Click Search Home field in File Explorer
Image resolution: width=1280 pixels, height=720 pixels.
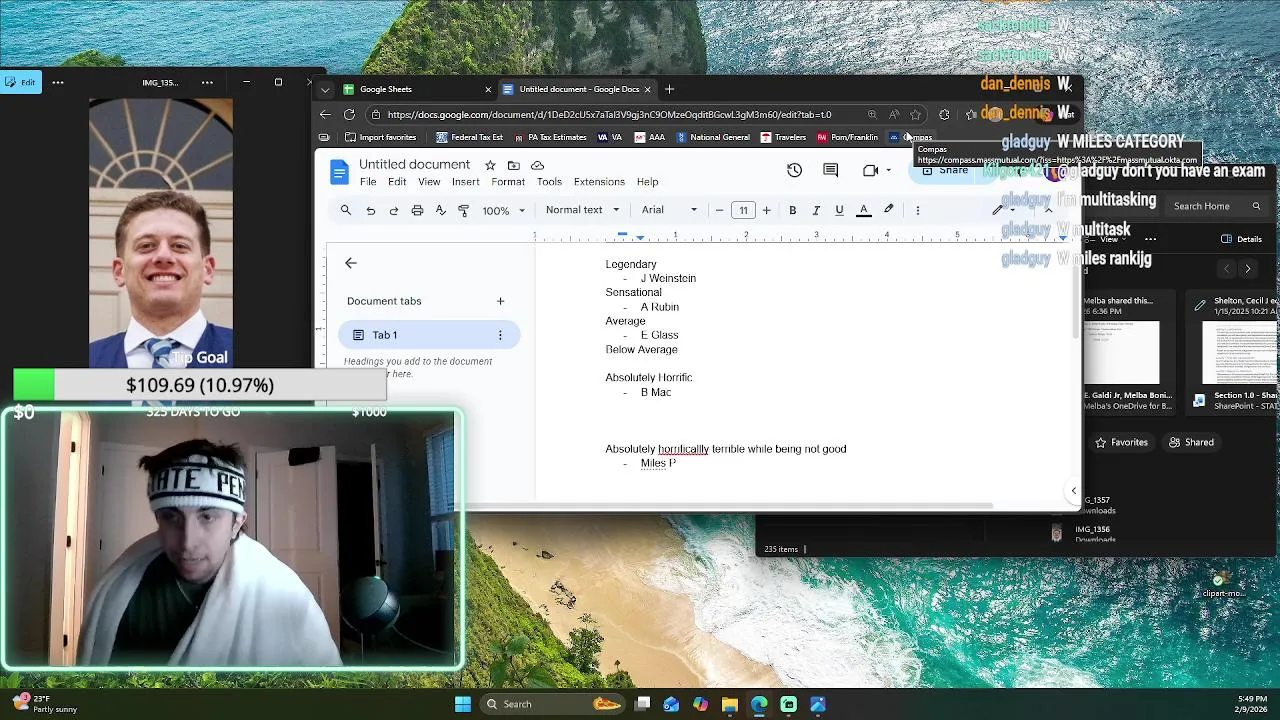[x=1215, y=206]
